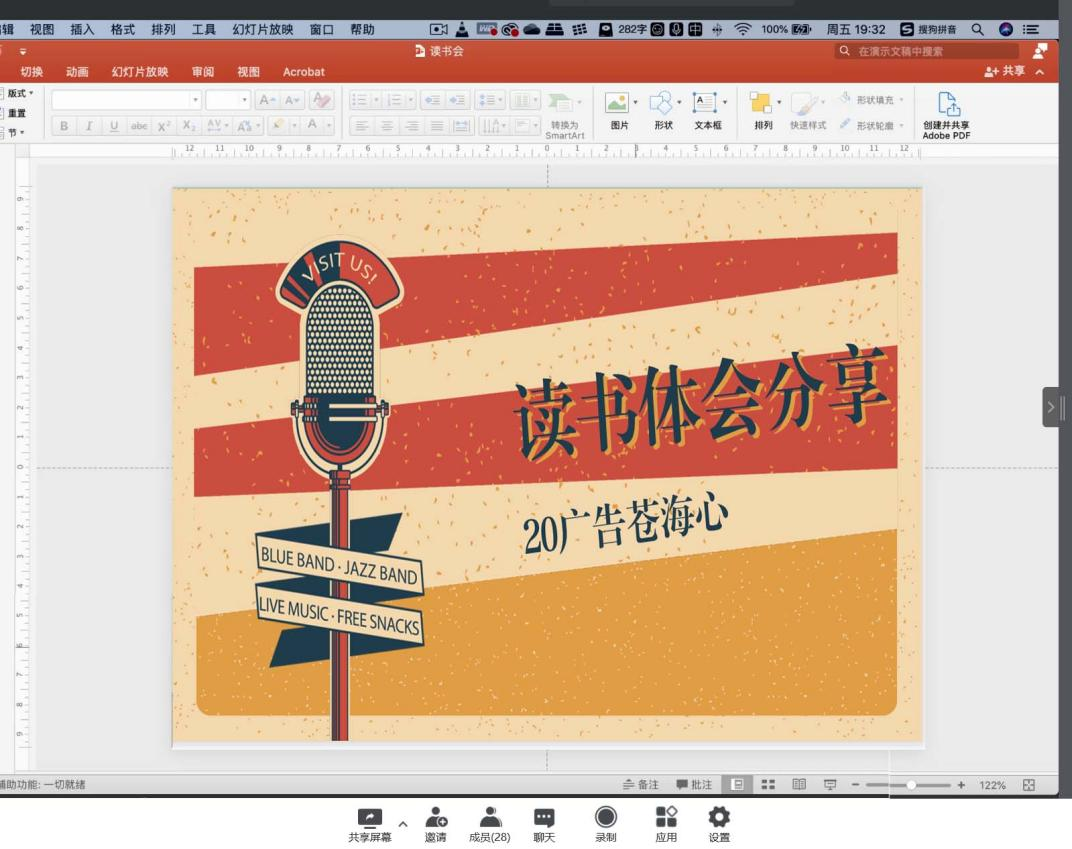Expand share screen options arrow
The height and width of the screenshot is (849, 1072).
coord(402,824)
